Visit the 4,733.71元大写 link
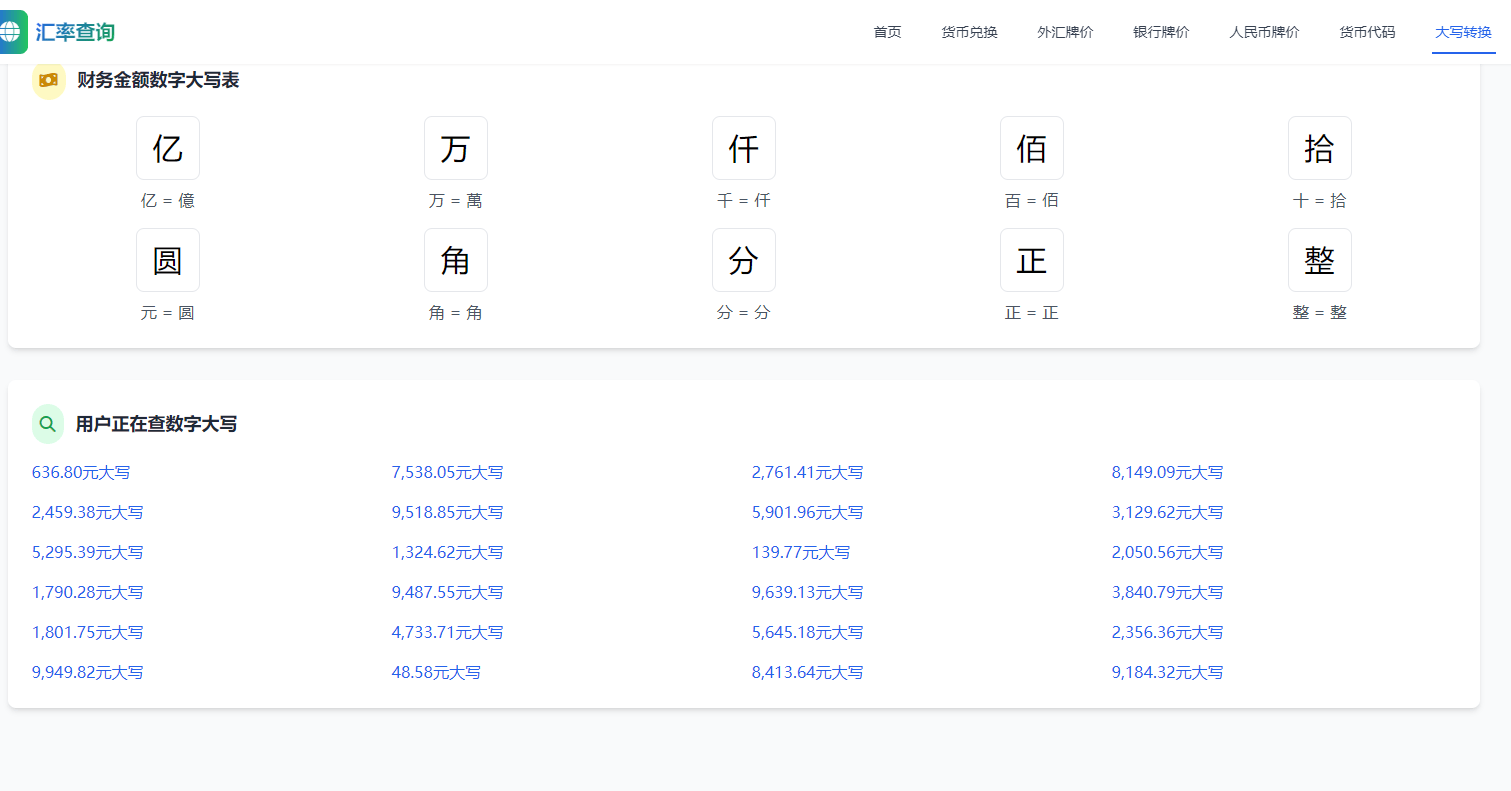The width and height of the screenshot is (1511, 791). point(448,632)
